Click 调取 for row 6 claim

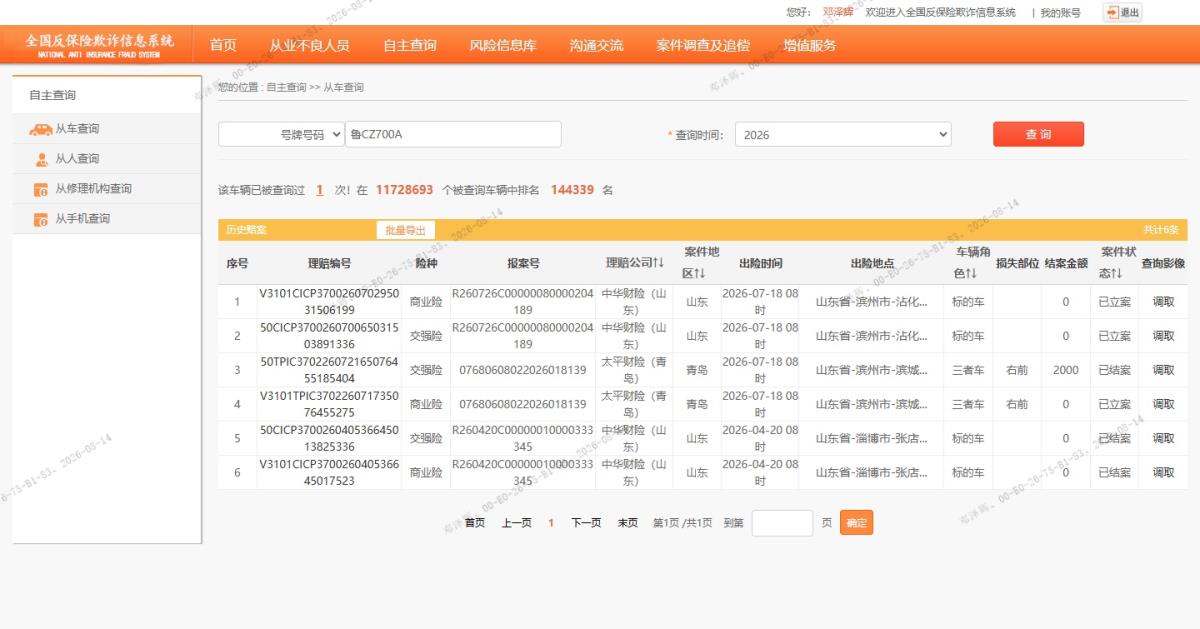click(x=1163, y=472)
